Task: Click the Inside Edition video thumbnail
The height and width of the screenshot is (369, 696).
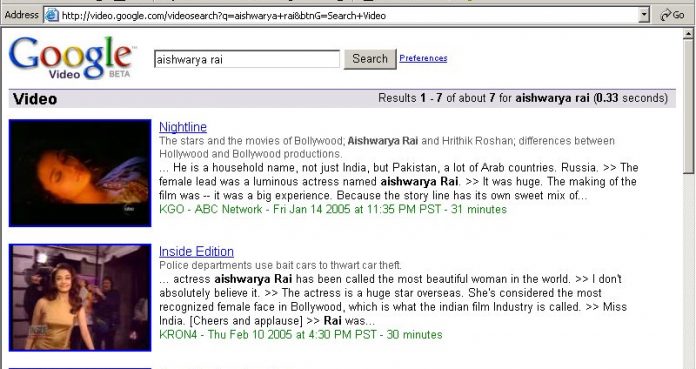Action: click(x=80, y=298)
